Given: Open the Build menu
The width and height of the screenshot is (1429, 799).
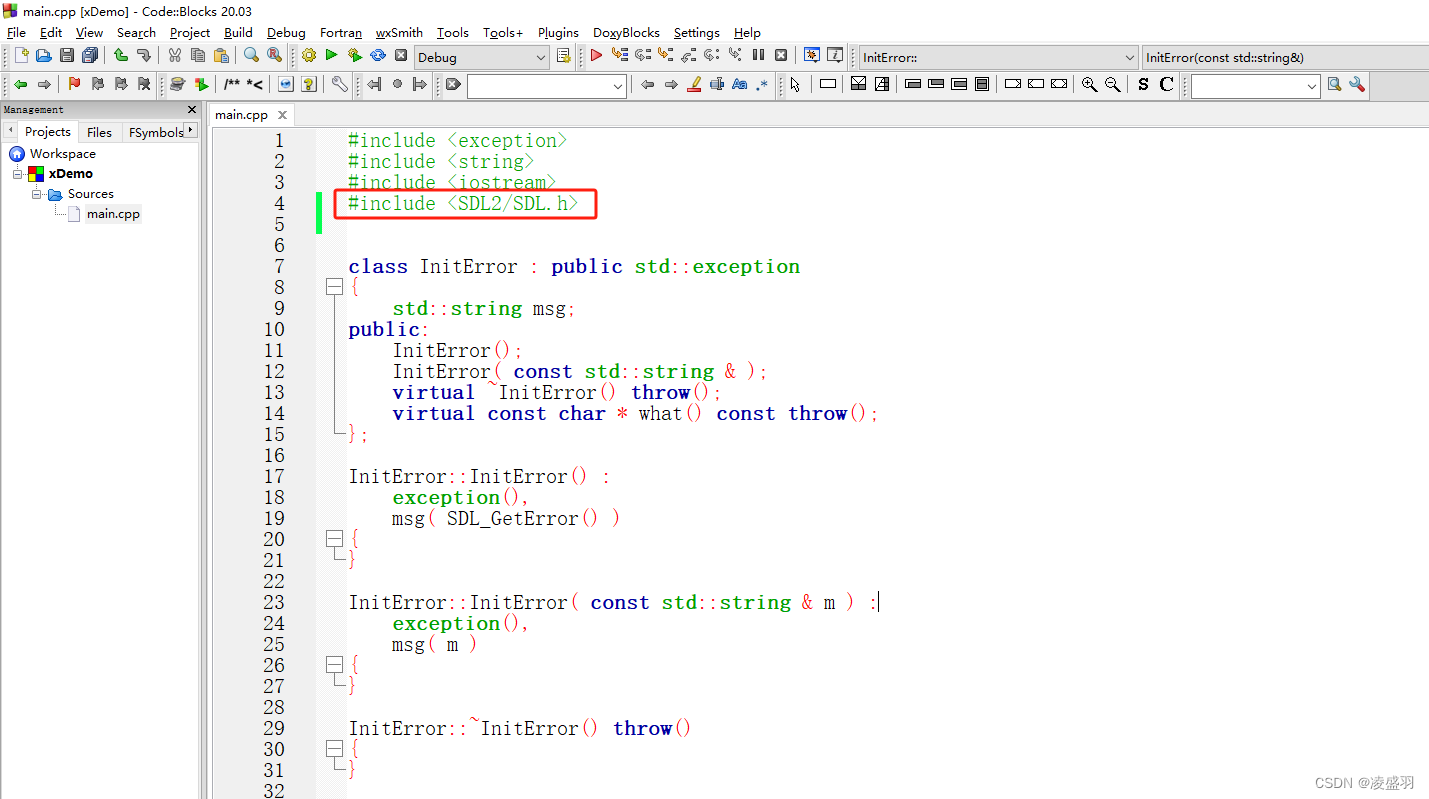Looking at the screenshot, I should pos(238,32).
